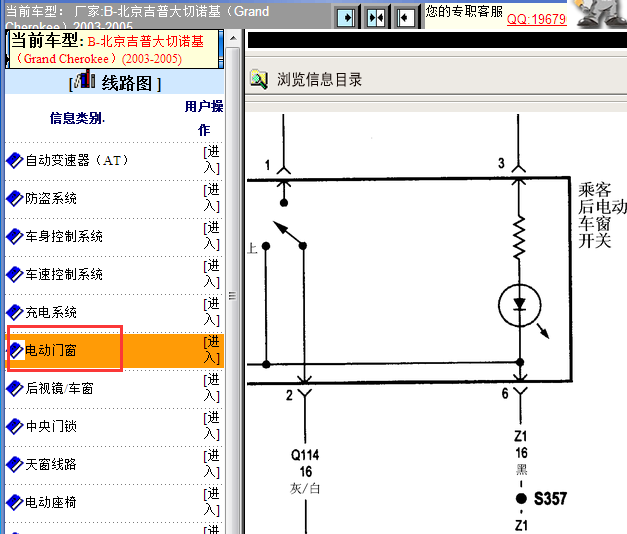Click the book icon beside 充电系统
The image size is (627, 534).
[14, 312]
